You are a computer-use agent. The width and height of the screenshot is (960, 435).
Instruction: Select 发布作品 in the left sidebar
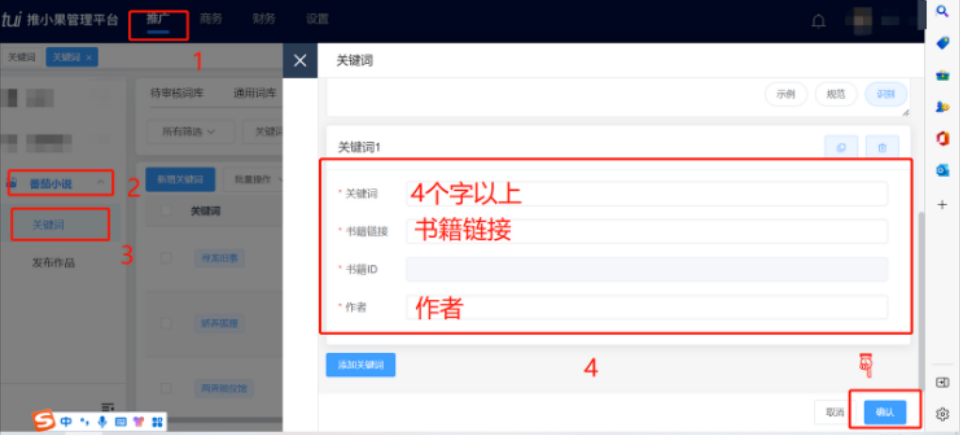53,263
